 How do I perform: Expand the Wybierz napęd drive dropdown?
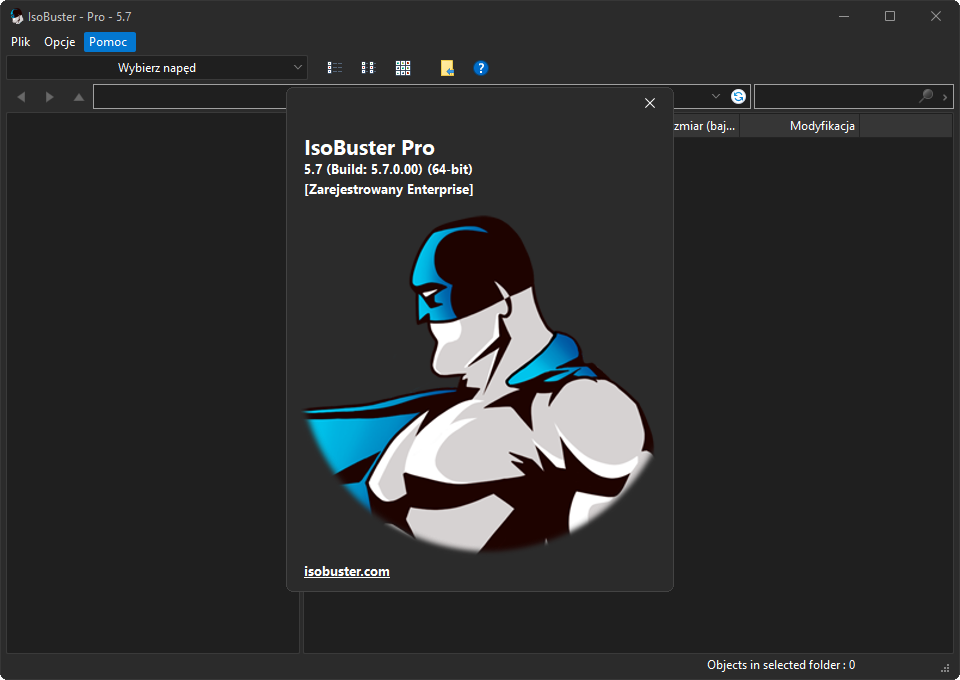pos(157,68)
